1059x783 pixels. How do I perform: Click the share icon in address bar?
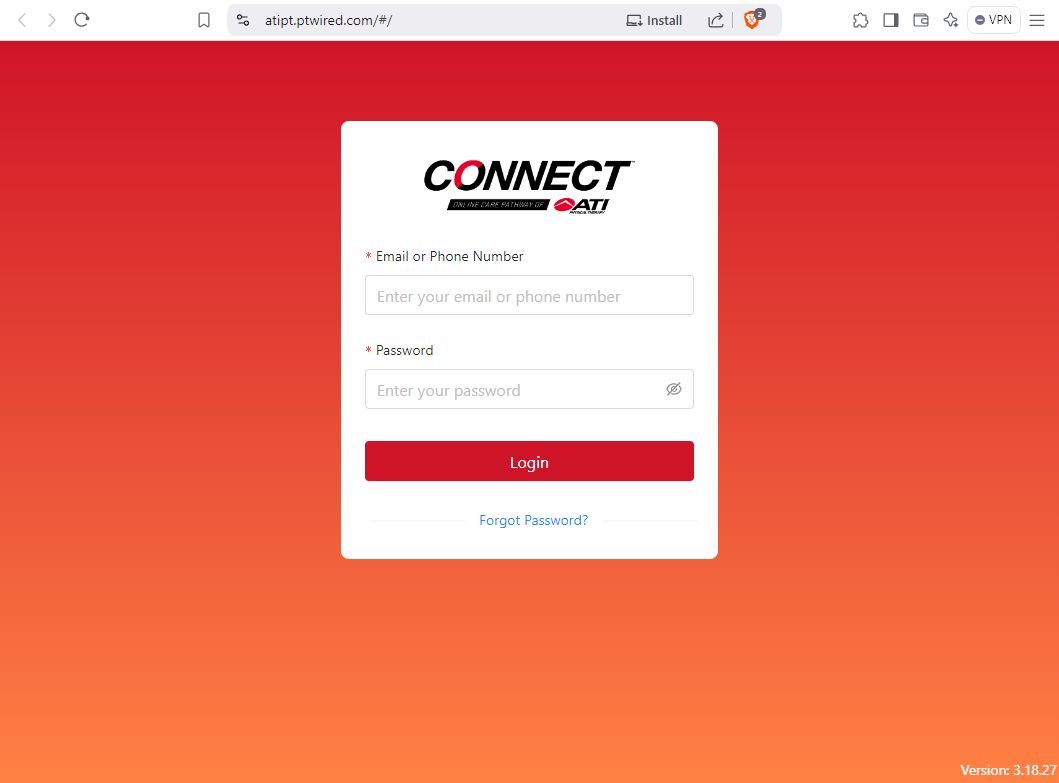[716, 20]
